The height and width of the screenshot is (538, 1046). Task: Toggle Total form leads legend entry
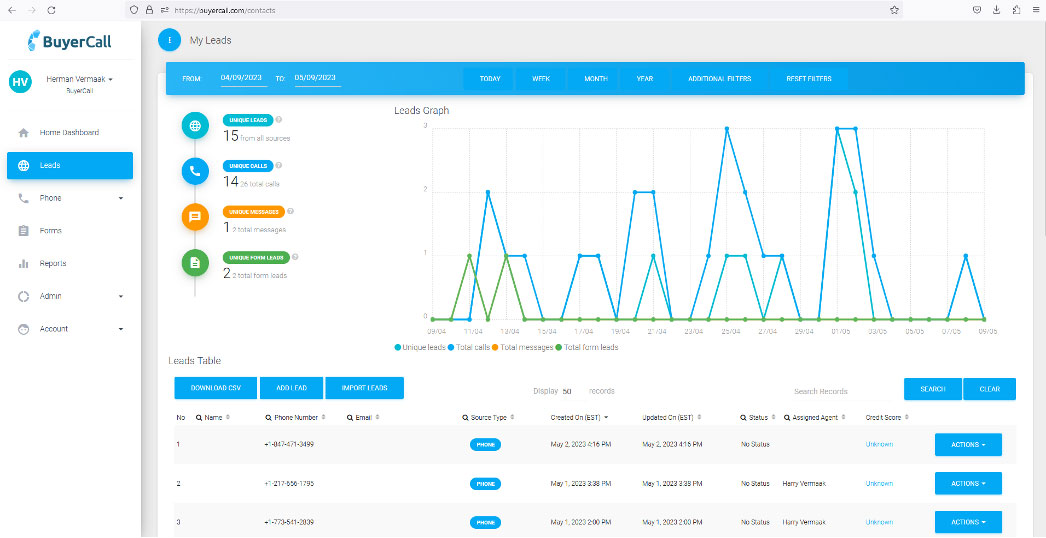click(589, 347)
